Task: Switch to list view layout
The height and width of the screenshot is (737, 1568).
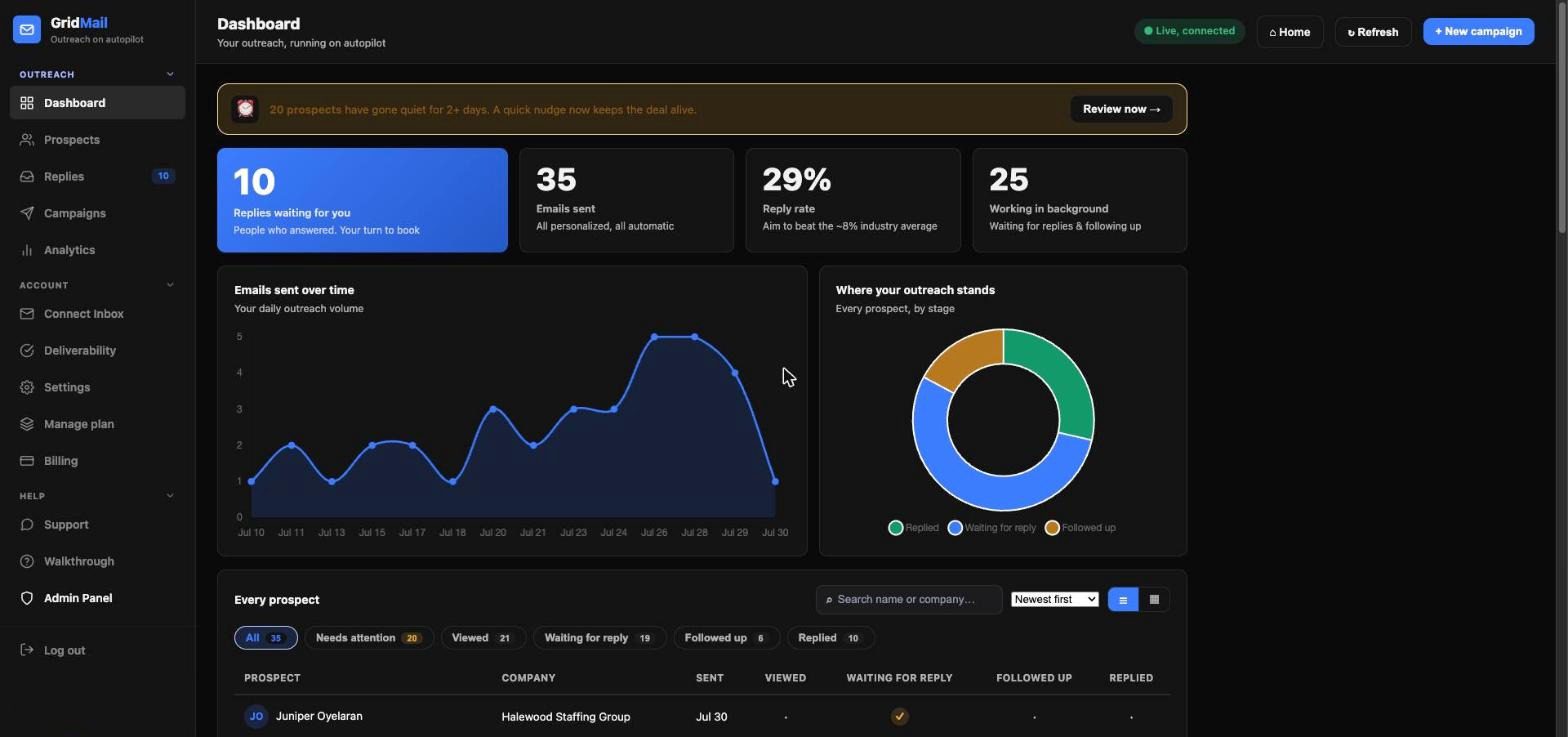Action: [1123, 600]
